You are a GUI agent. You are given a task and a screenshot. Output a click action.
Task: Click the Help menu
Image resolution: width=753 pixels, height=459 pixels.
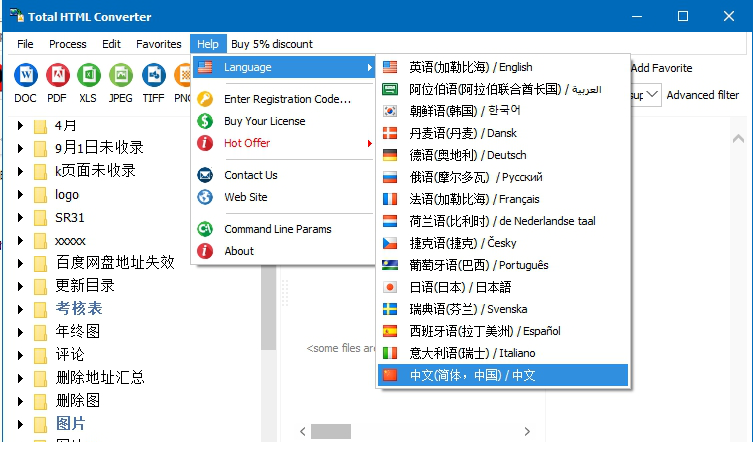coord(207,44)
